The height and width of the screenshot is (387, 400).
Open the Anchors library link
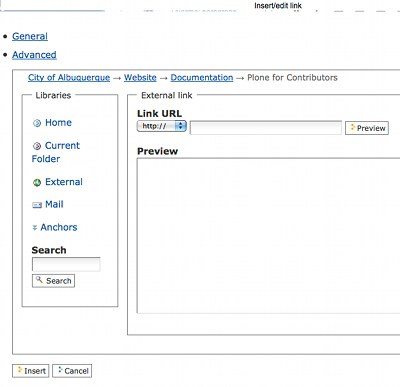pos(59,227)
